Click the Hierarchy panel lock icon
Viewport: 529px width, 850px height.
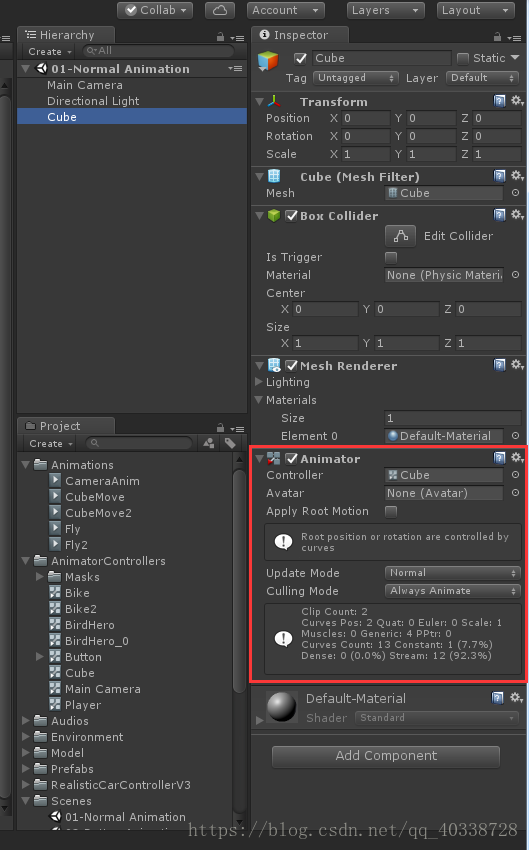221,37
